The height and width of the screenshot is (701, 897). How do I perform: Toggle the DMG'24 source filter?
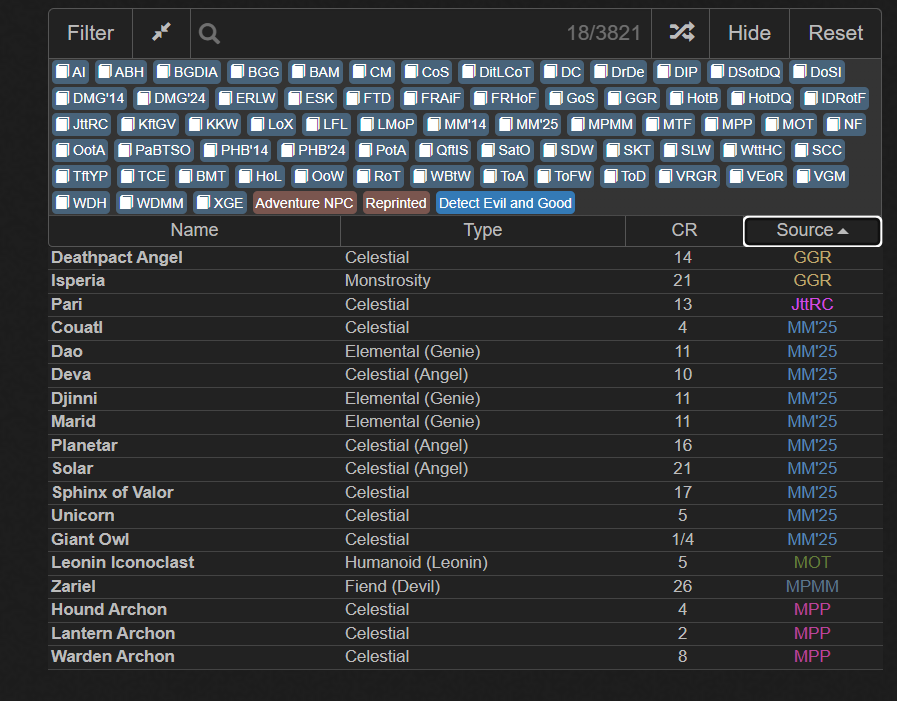(171, 98)
